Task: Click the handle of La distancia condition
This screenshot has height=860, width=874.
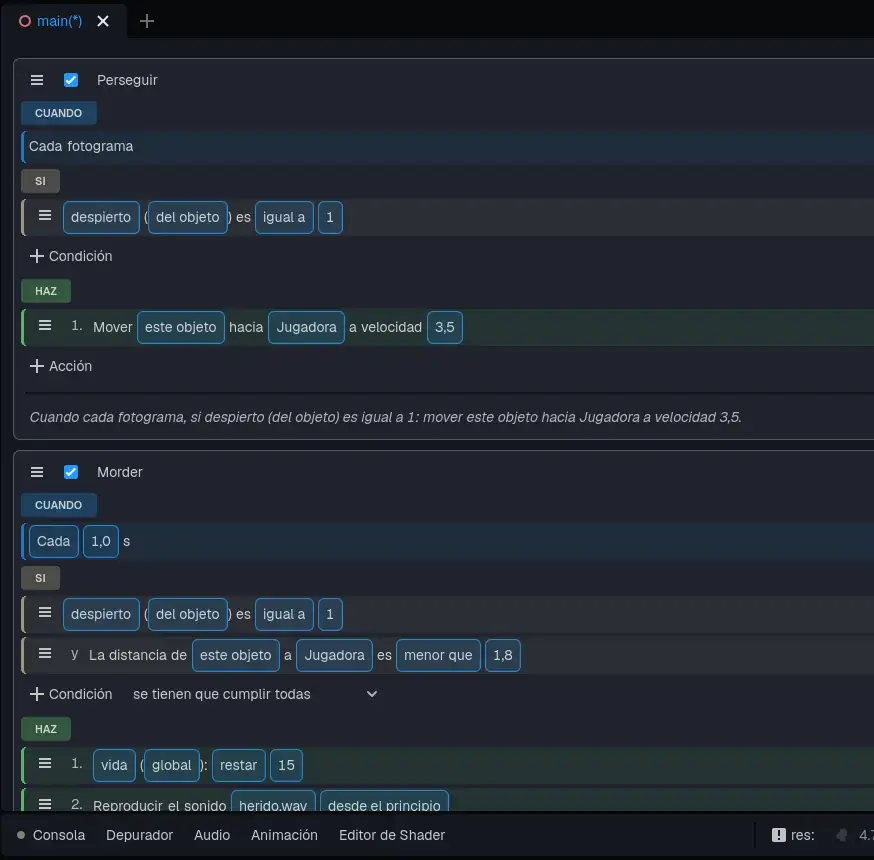Action: point(45,653)
